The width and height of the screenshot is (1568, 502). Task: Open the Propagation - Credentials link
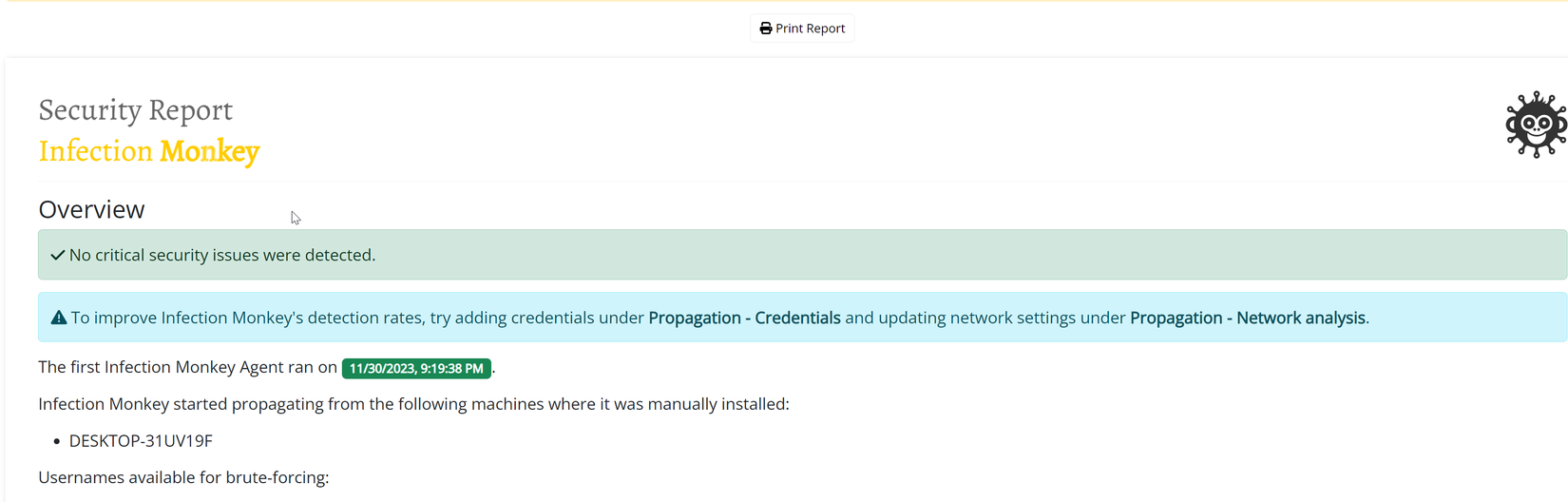(744, 318)
